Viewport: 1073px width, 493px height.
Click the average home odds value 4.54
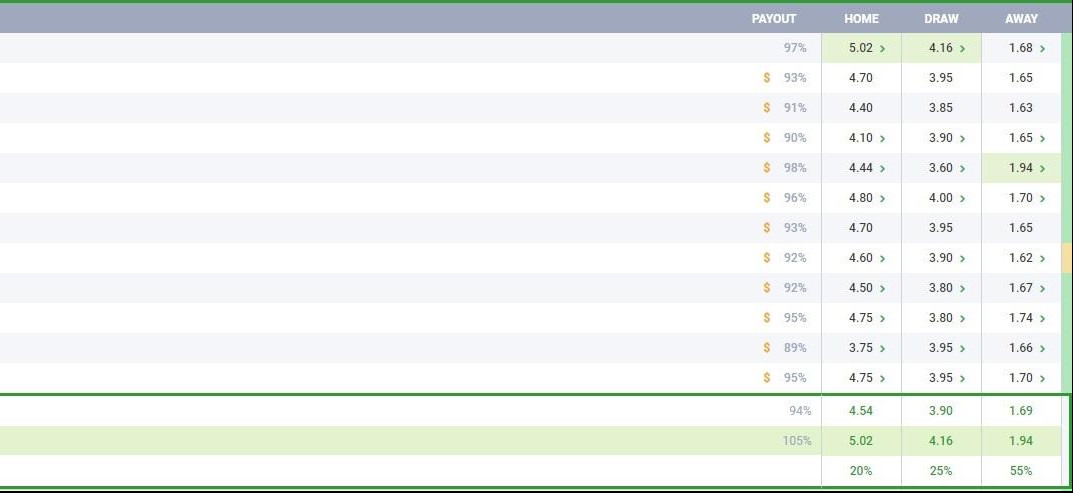pos(861,410)
